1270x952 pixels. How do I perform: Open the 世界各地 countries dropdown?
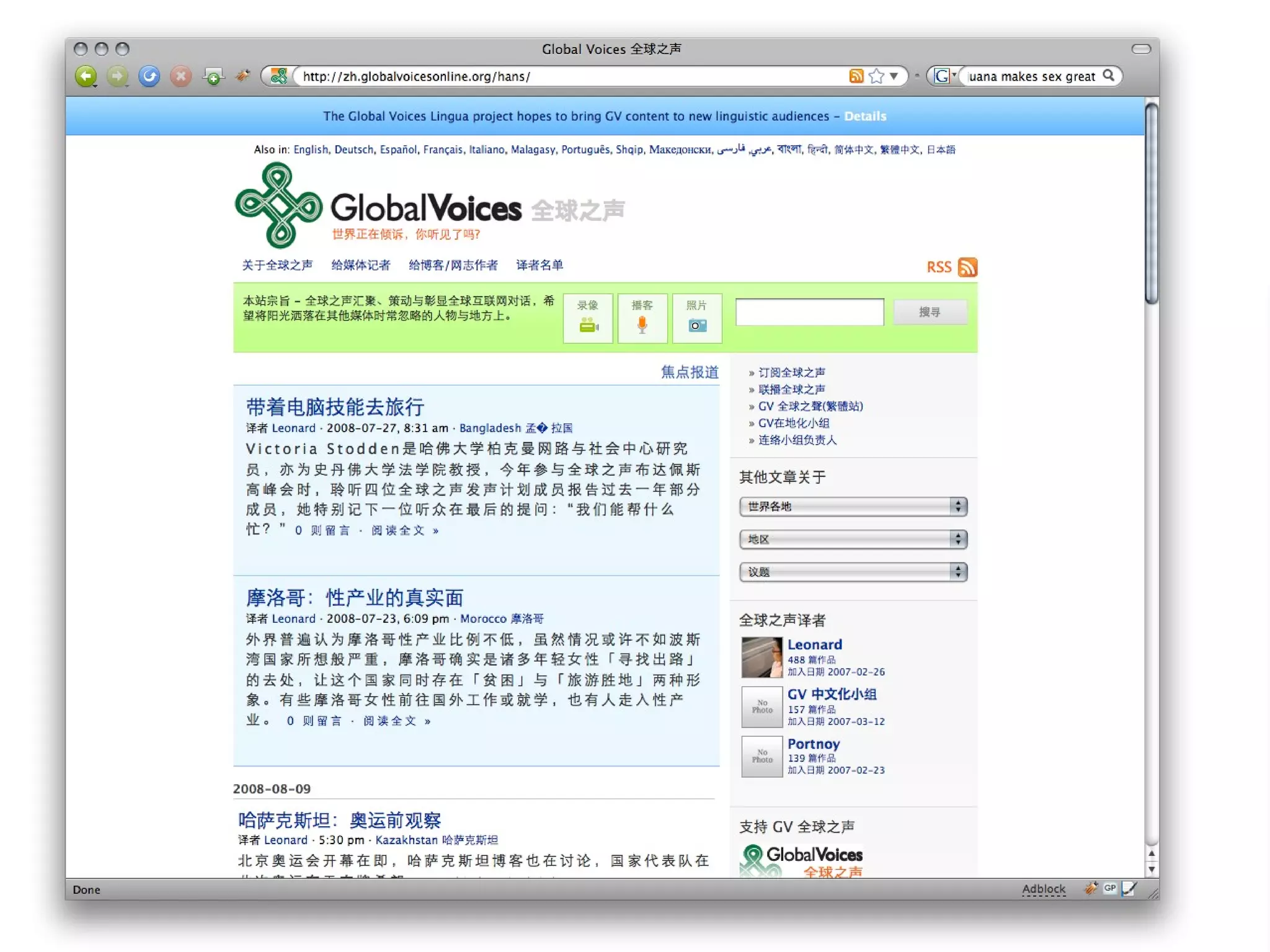[853, 507]
